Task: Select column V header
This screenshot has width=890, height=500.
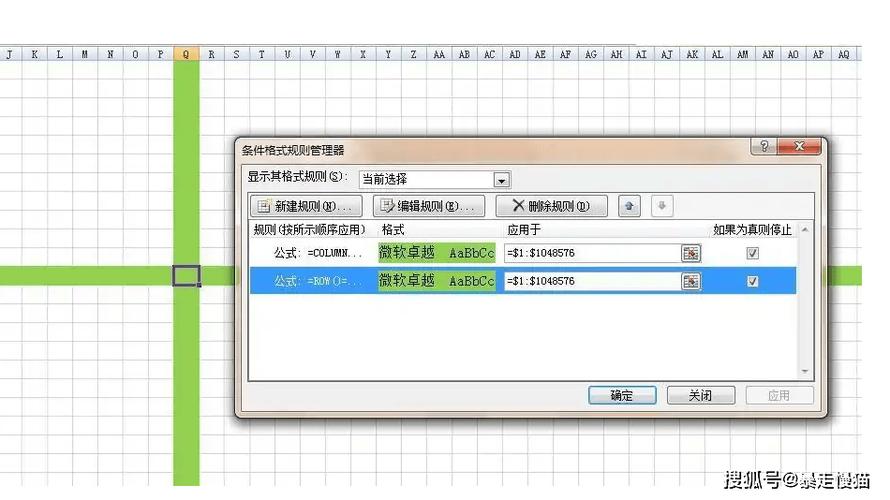Action: pyautogui.click(x=312, y=54)
